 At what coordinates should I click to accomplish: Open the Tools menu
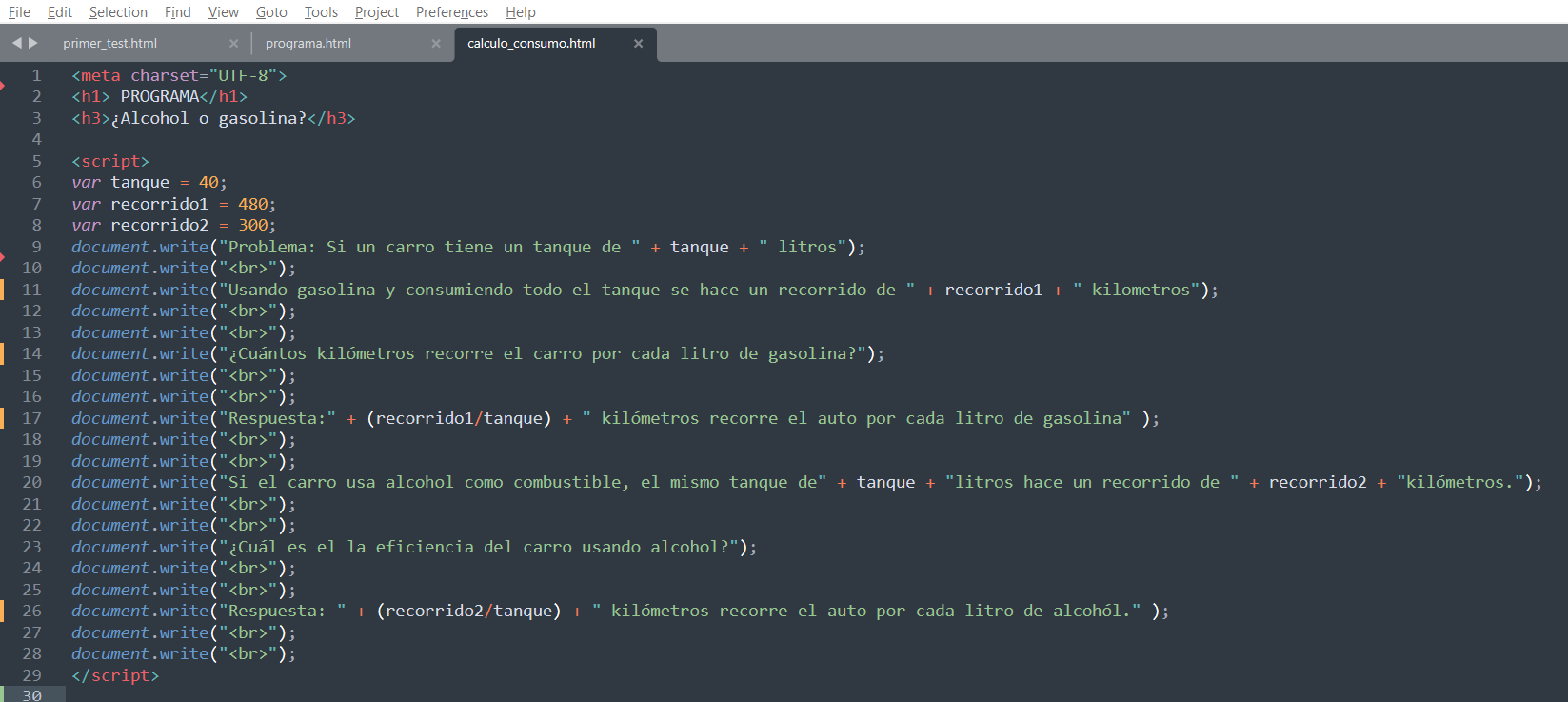coord(322,12)
